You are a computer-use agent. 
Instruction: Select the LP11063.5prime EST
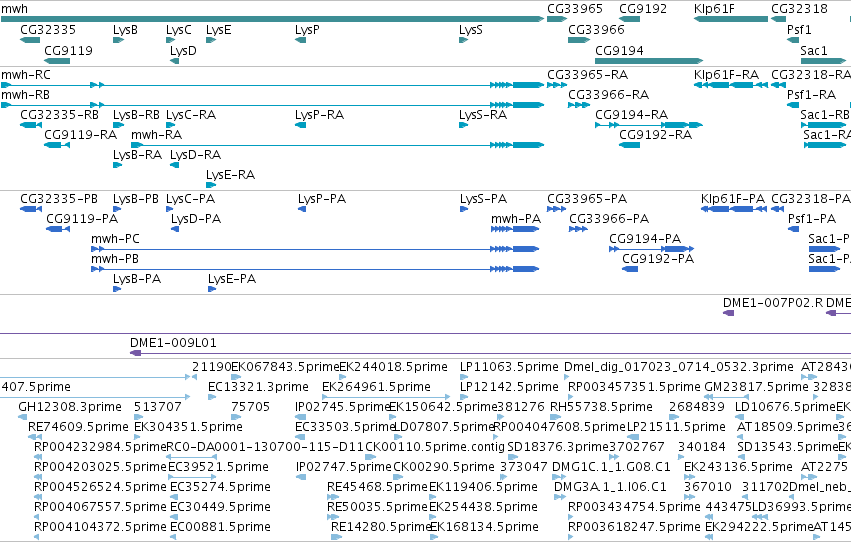pos(463,377)
